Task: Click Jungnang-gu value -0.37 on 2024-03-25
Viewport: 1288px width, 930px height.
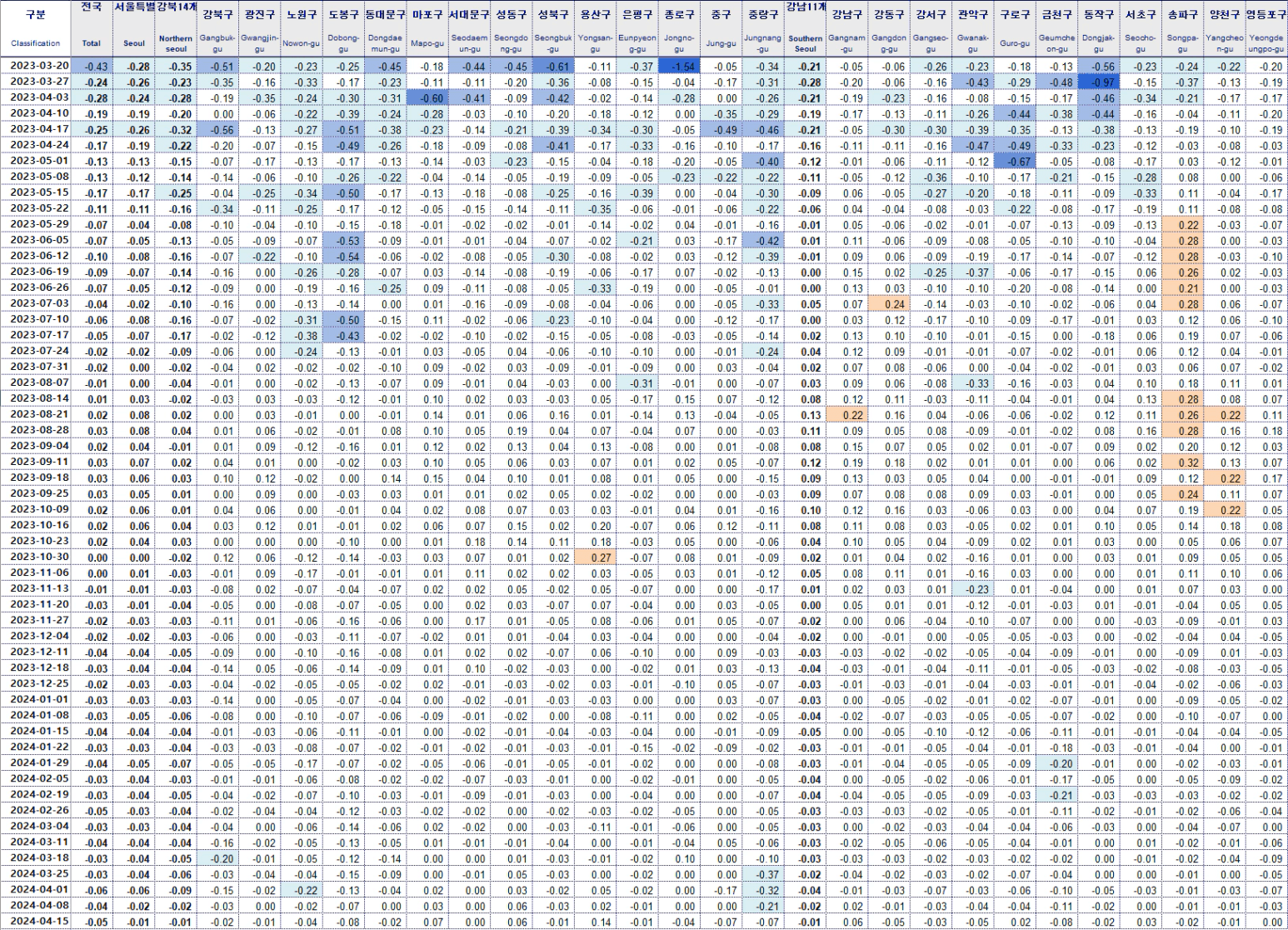Action: [x=763, y=874]
